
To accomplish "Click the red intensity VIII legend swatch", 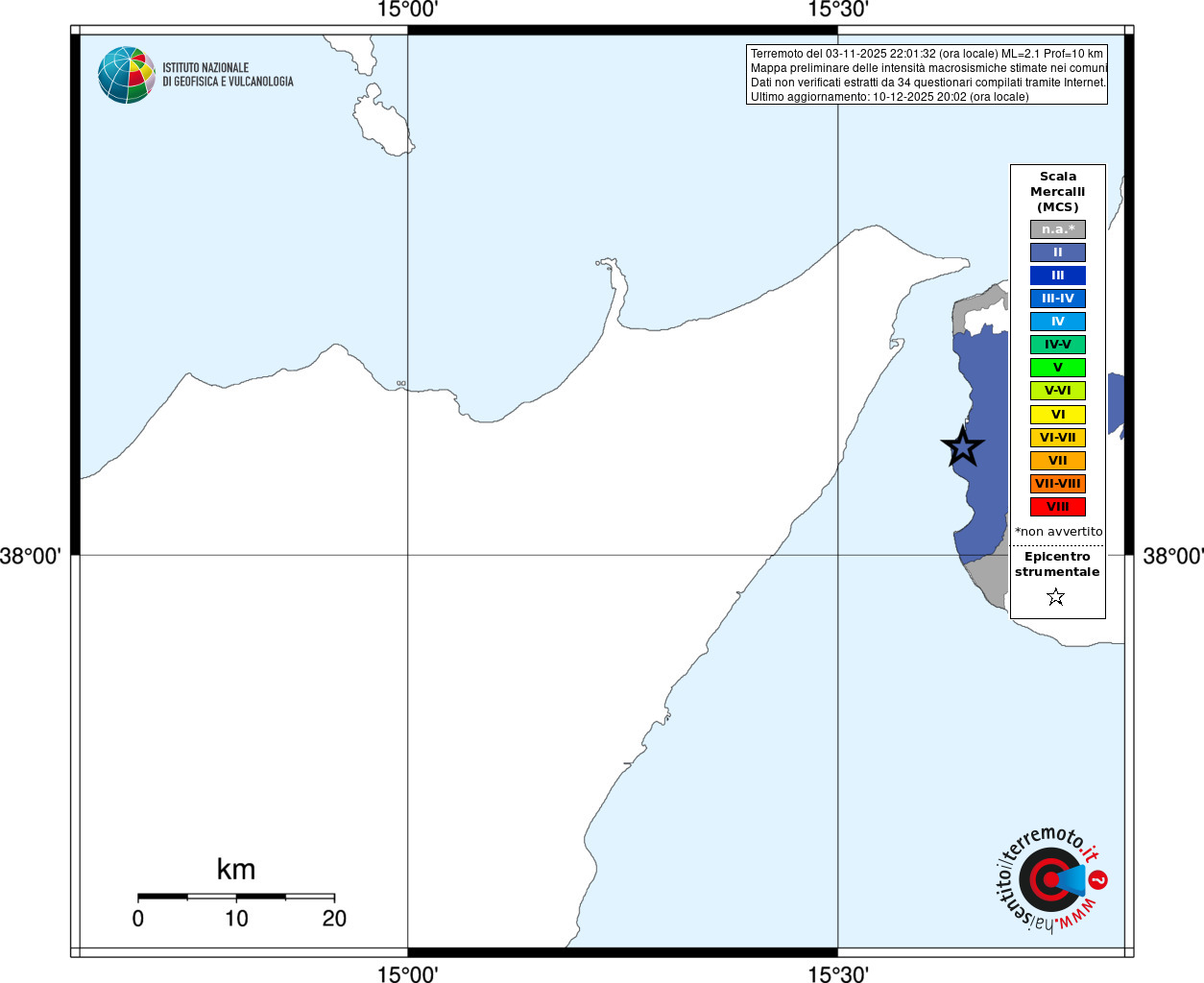I will (x=1058, y=507).
